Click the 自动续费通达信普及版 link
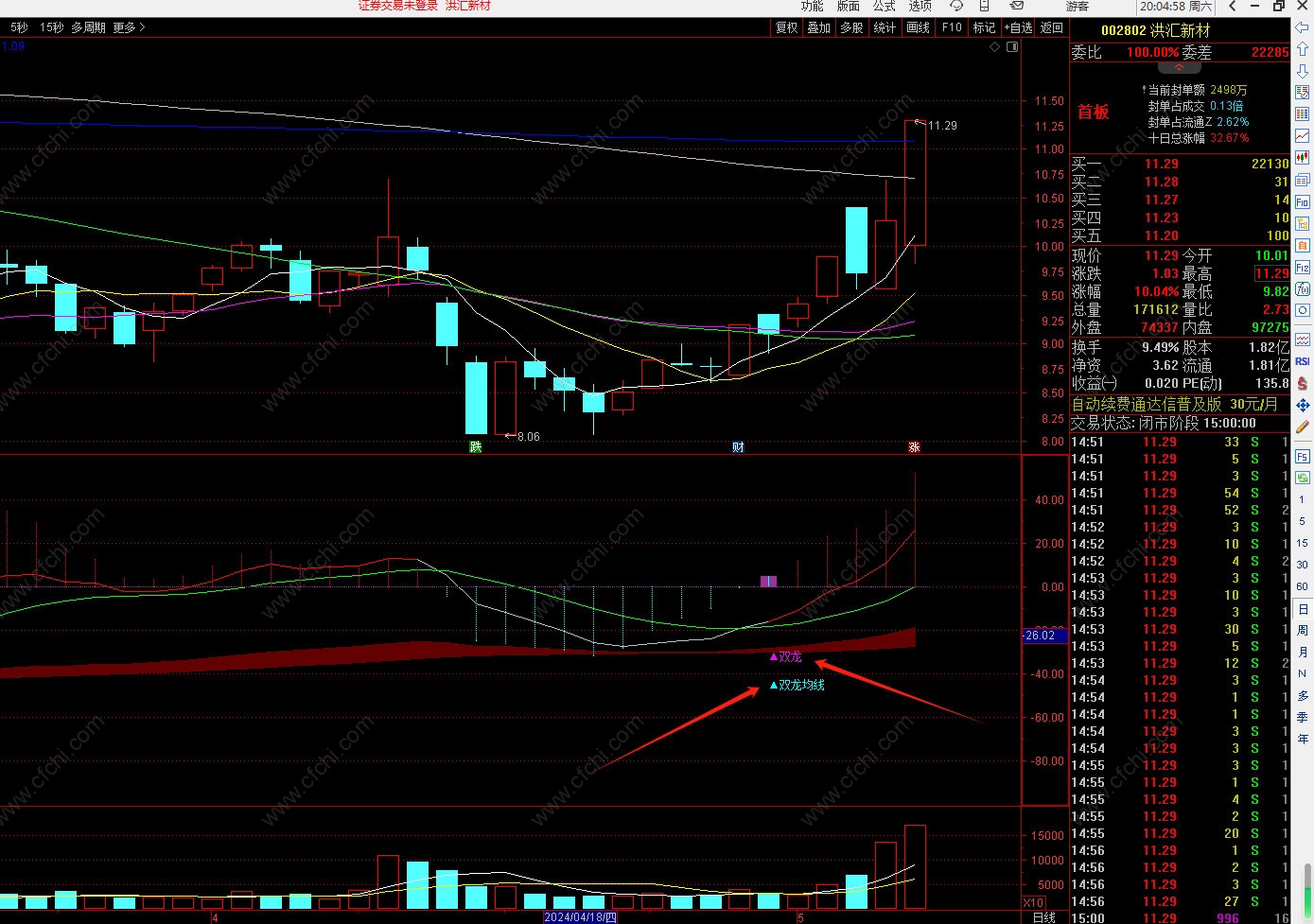This screenshot has height=924, width=1314. coord(1147,404)
